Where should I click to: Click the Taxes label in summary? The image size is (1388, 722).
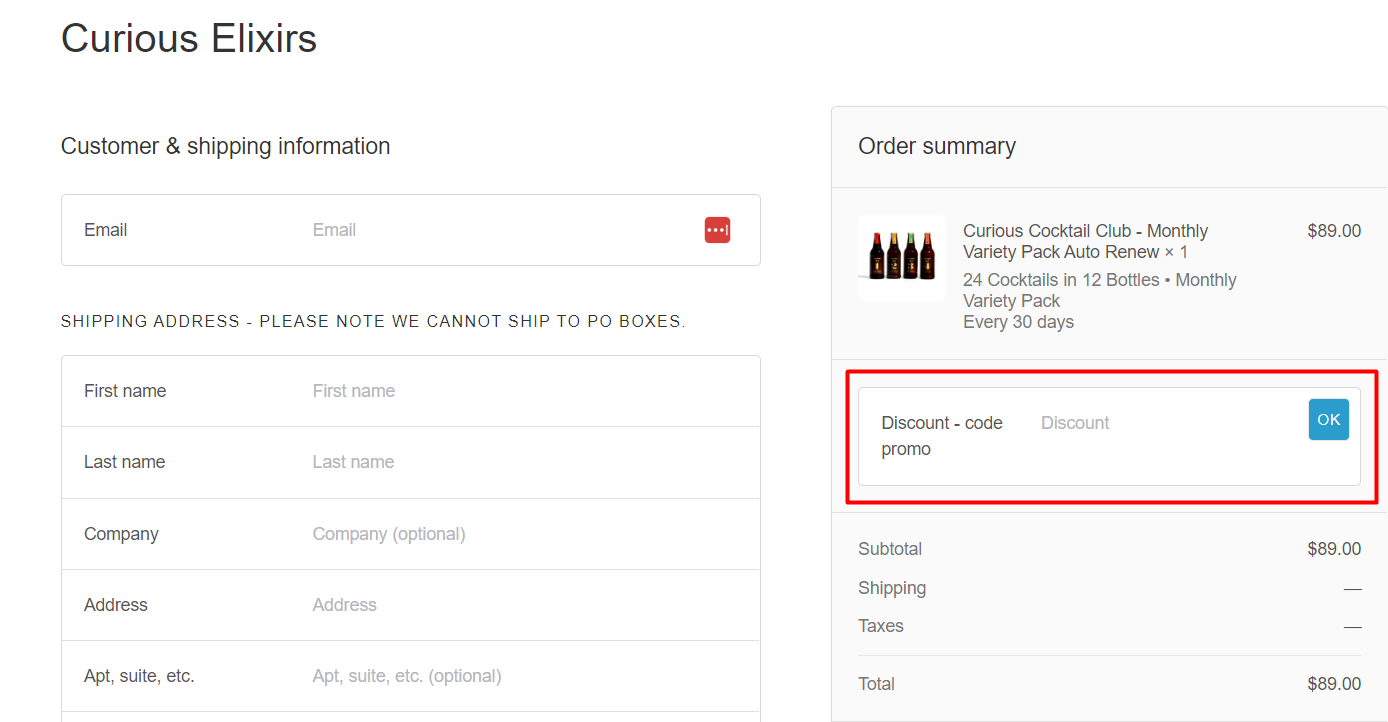pyautogui.click(x=881, y=626)
